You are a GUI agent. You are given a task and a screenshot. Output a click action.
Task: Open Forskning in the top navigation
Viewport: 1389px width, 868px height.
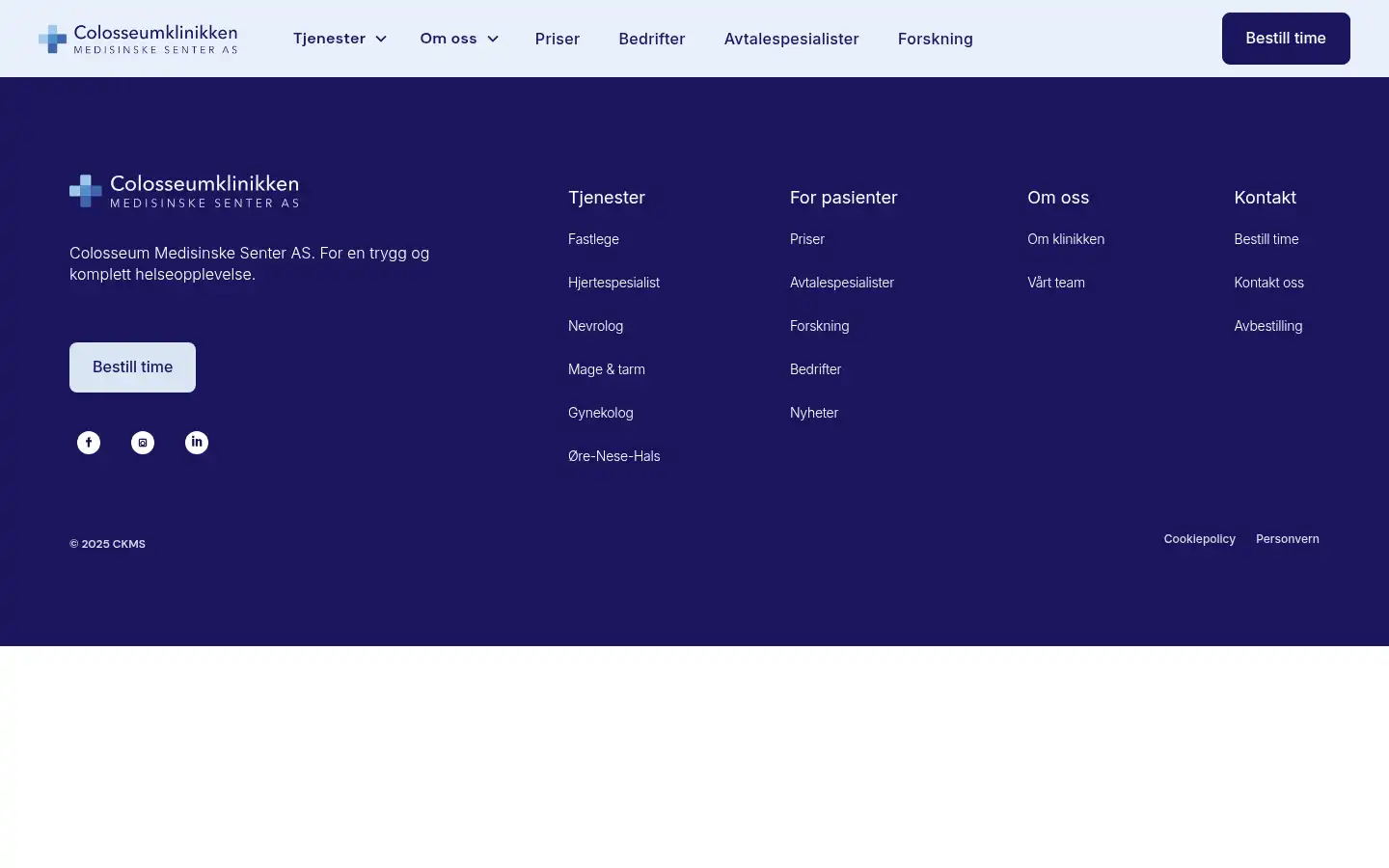(936, 39)
